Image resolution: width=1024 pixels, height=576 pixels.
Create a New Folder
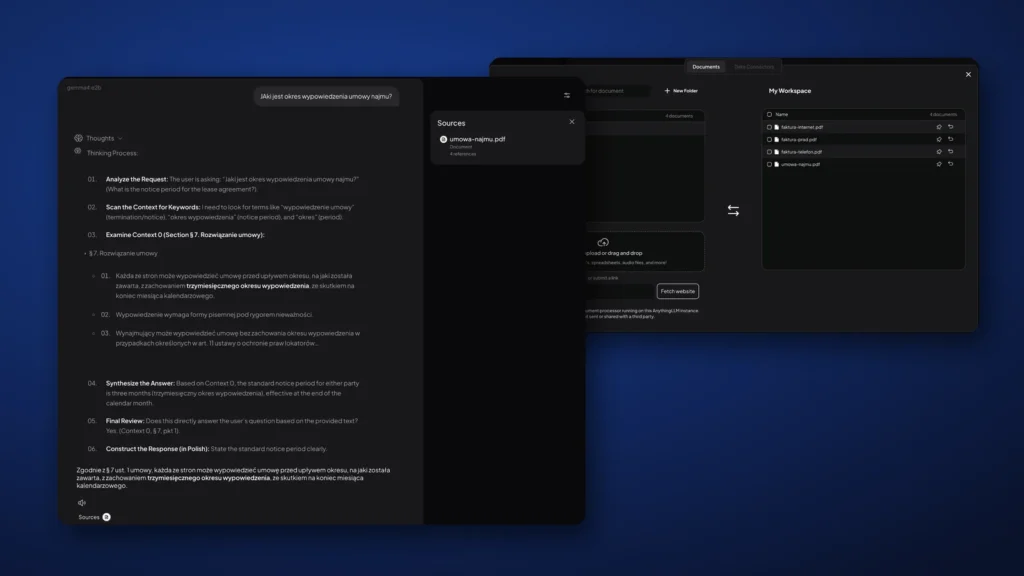coord(681,91)
